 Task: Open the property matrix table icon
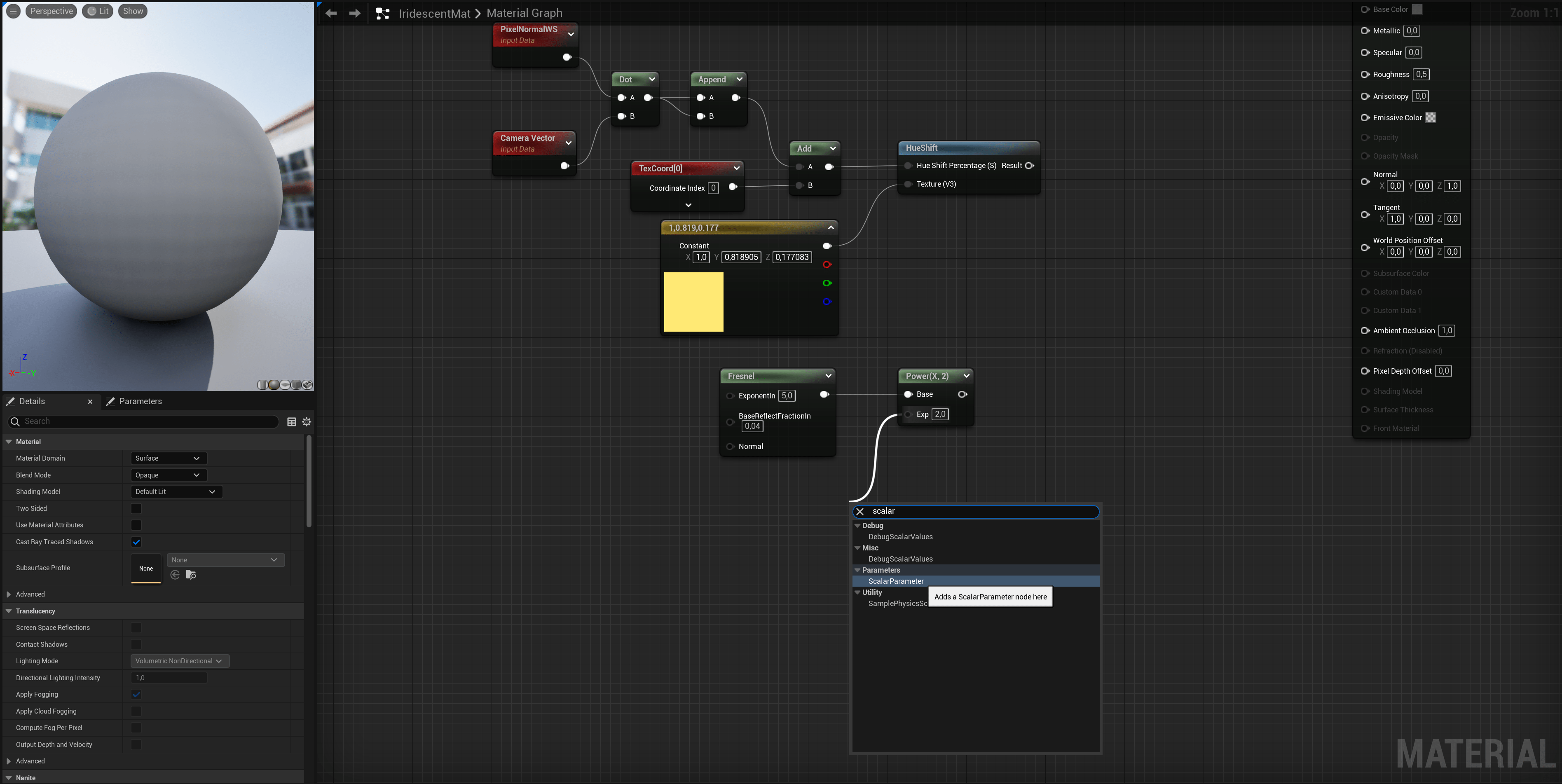292,421
